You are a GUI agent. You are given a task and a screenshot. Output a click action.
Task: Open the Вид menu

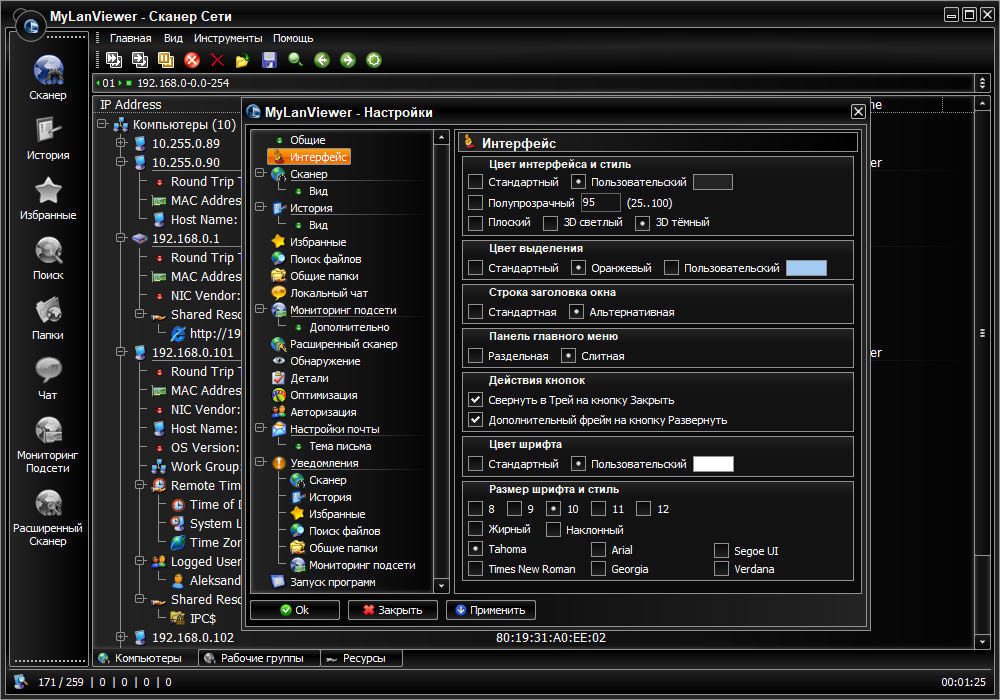(173, 38)
